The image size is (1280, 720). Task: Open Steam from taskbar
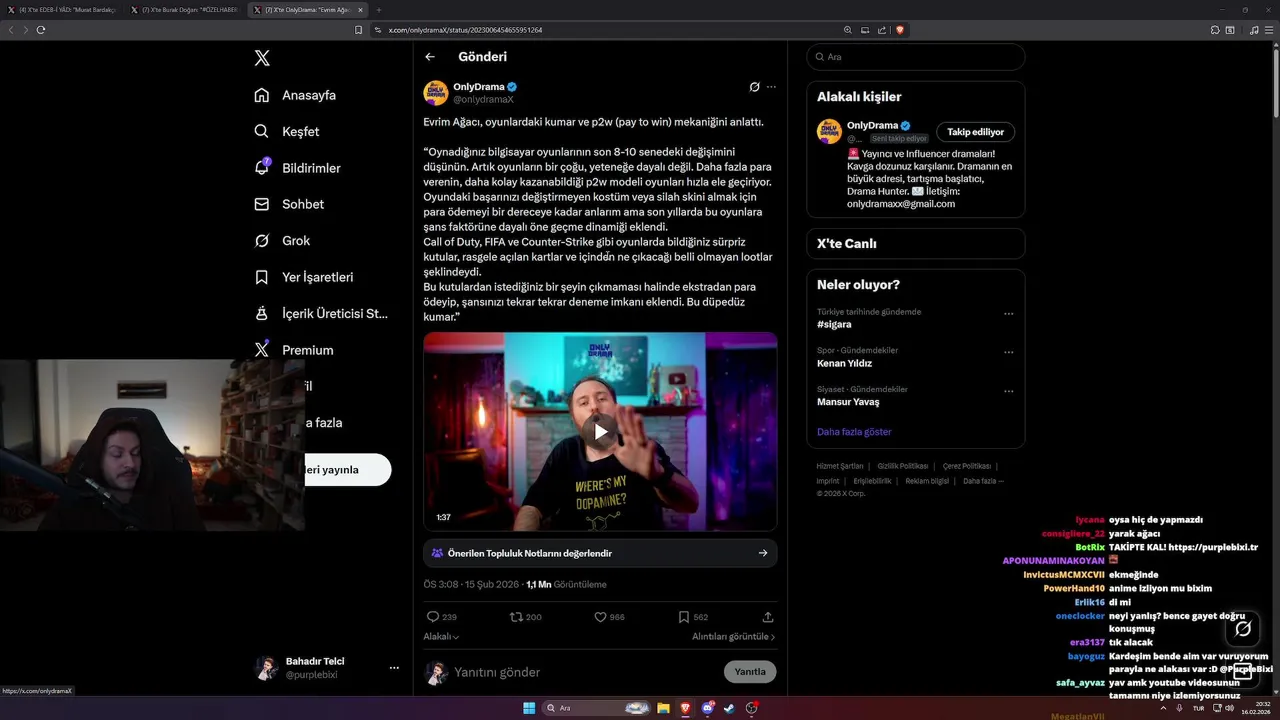click(729, 708)
